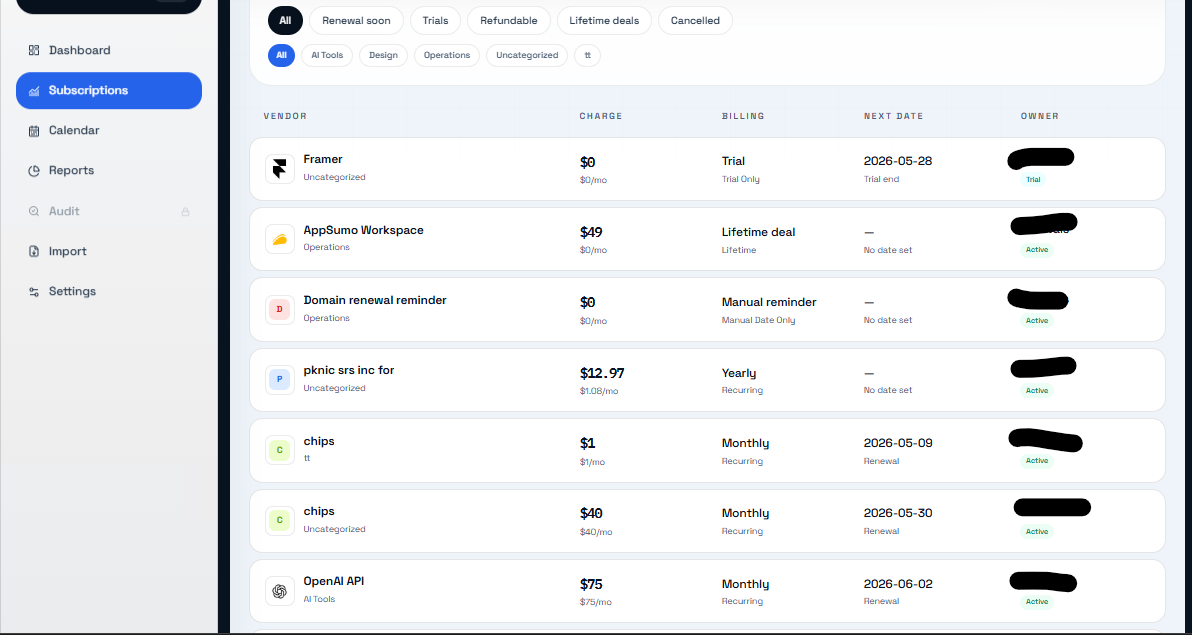Click the red D icon for Domain renewal
The image size is (1192, 635).
(280, 310)
